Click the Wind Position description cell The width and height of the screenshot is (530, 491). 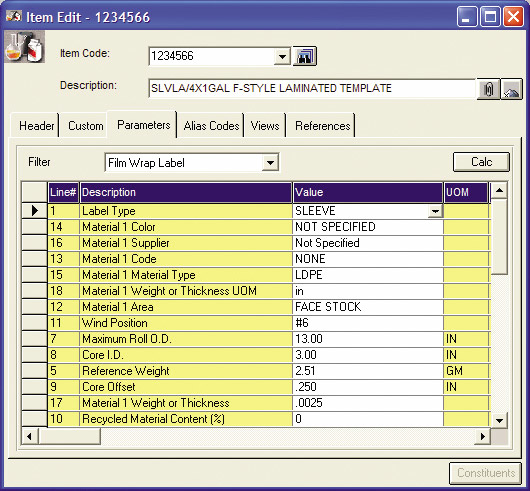186,323
